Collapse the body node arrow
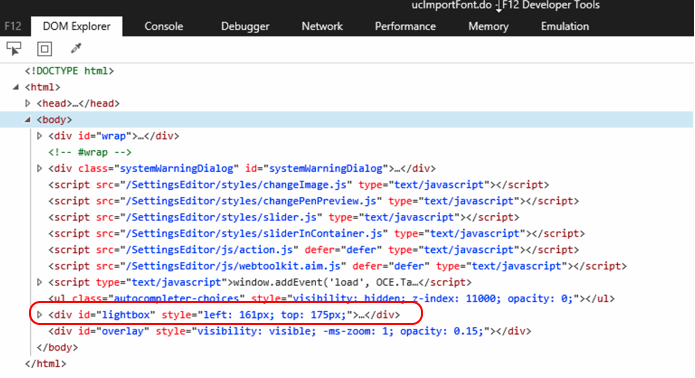Viewport: 695px width, 378px height. [x=27, y=119]
